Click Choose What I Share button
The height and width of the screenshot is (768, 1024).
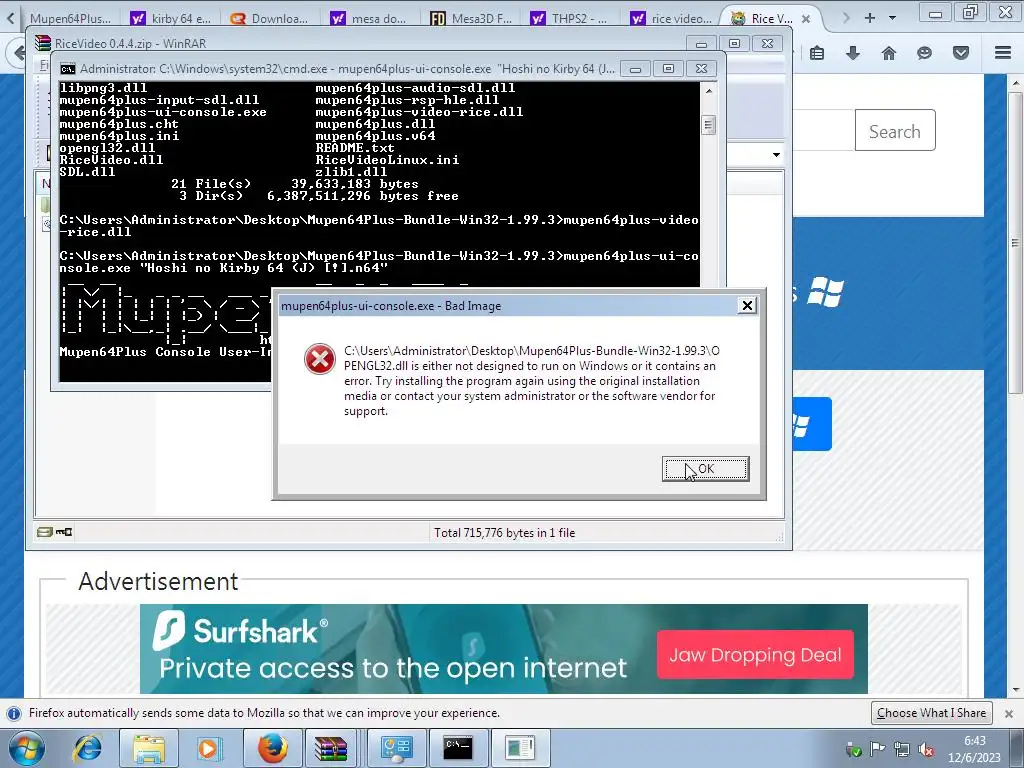click(x=931, y=712)
